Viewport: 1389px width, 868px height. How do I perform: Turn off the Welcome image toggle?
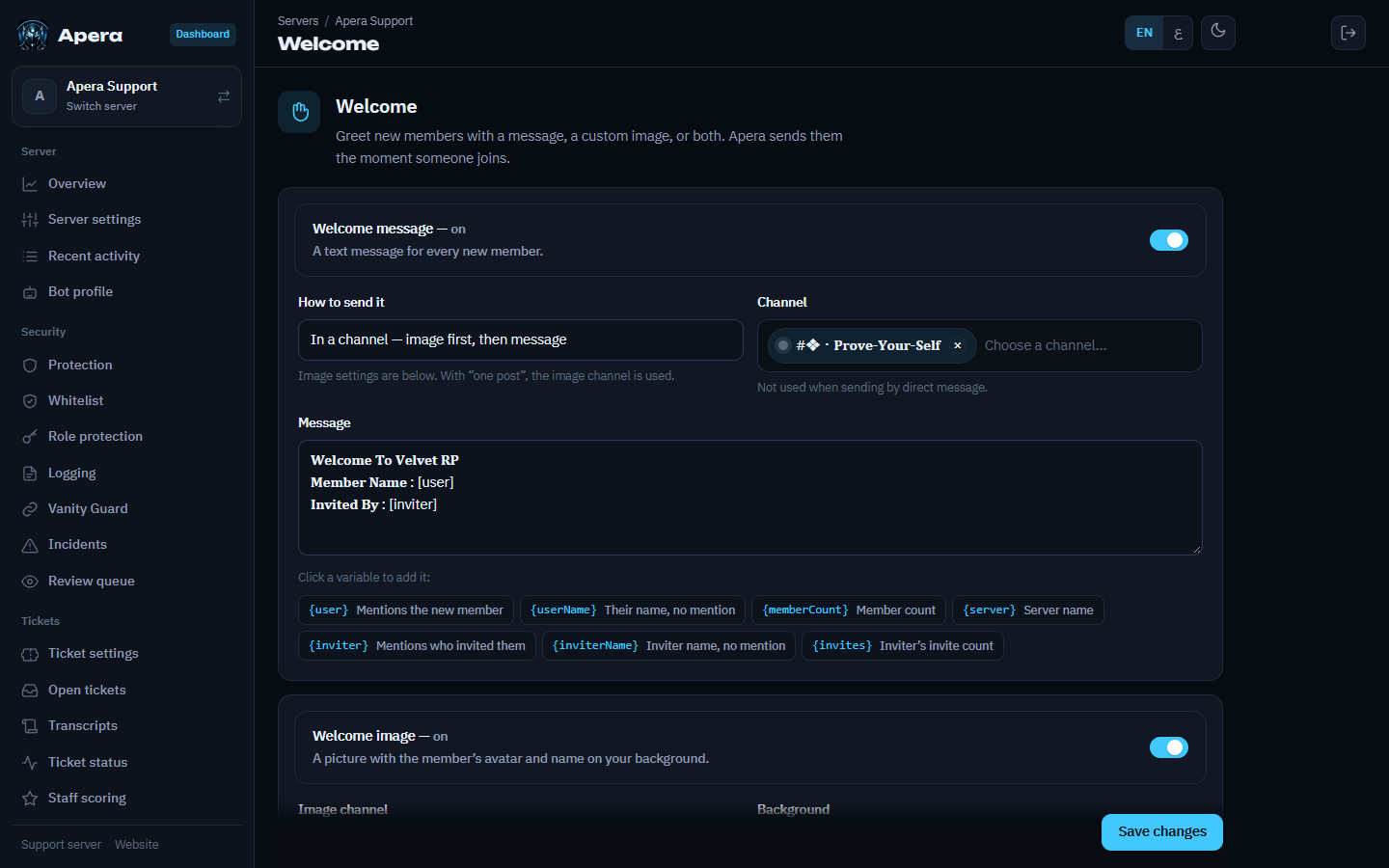pos(1169,747)
